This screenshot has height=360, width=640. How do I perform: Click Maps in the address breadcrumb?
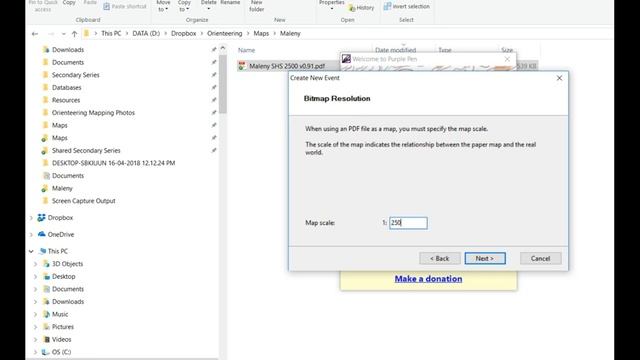point(261,33)
